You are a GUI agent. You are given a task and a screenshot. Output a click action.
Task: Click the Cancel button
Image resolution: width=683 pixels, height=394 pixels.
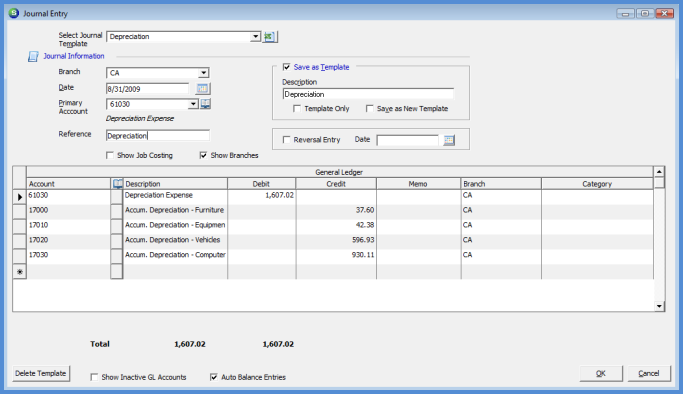pyautogui.click(x=649, y=374)
